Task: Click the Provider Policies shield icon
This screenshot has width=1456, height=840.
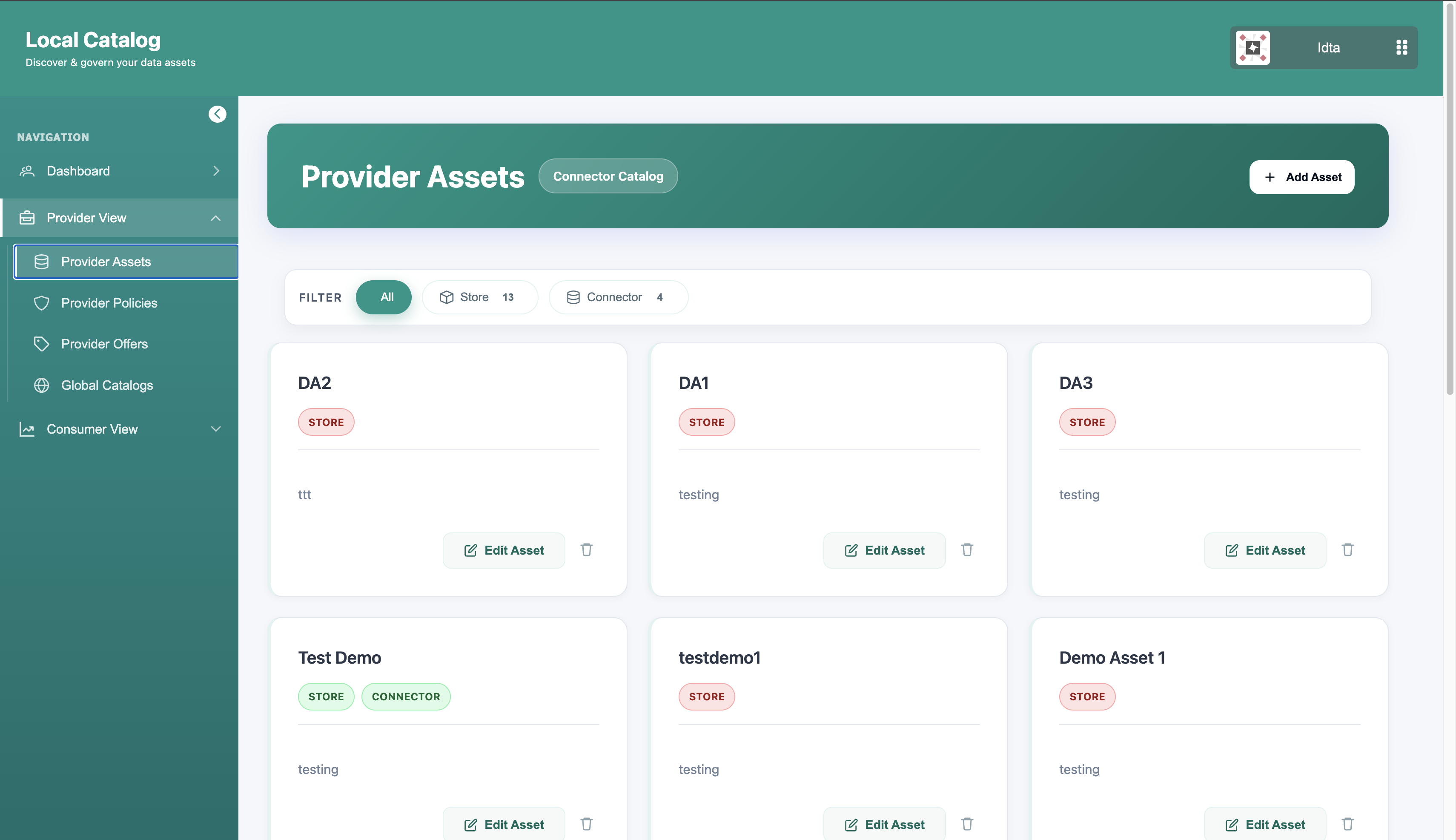Action: tap(42, 303)
